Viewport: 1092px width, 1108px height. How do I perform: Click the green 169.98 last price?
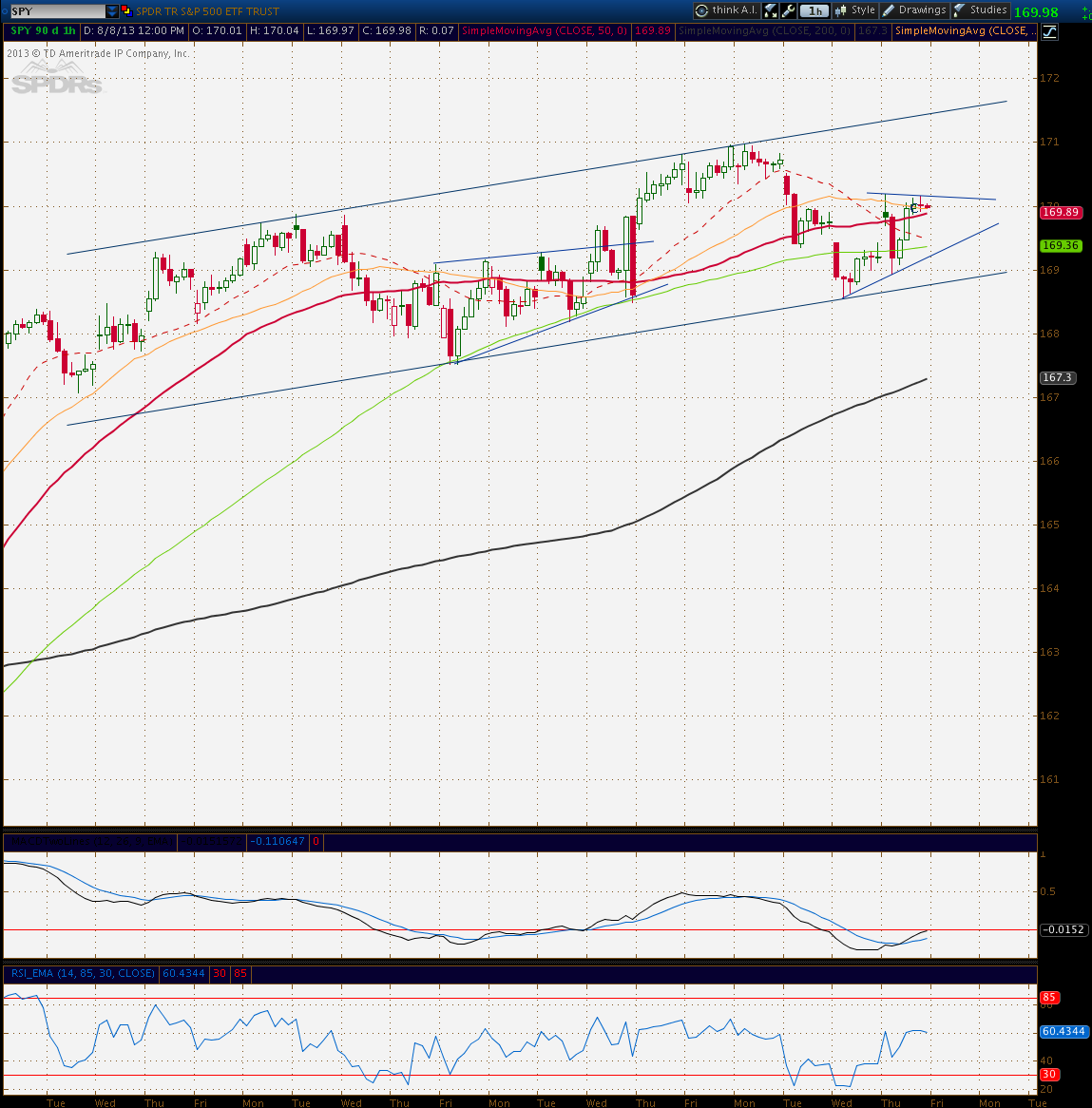[x=1036, y=12]
